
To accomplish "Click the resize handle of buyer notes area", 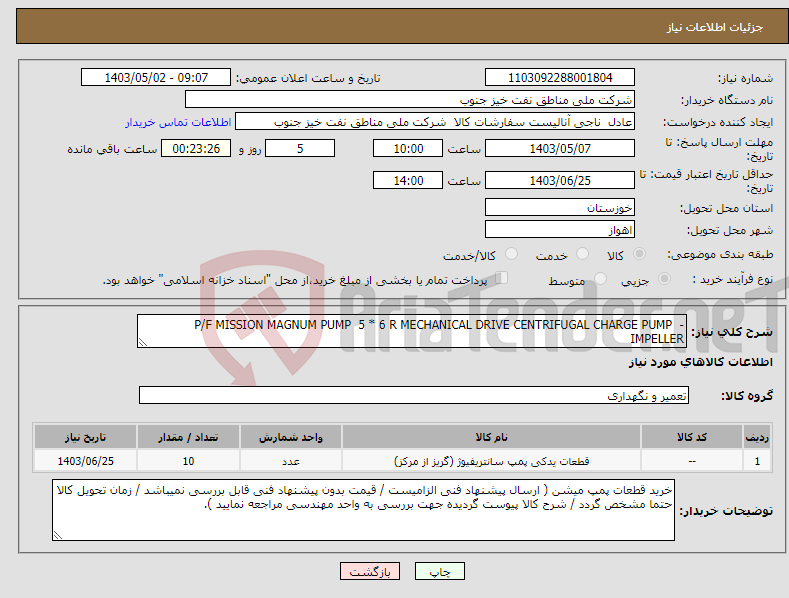I will [58, 535].
